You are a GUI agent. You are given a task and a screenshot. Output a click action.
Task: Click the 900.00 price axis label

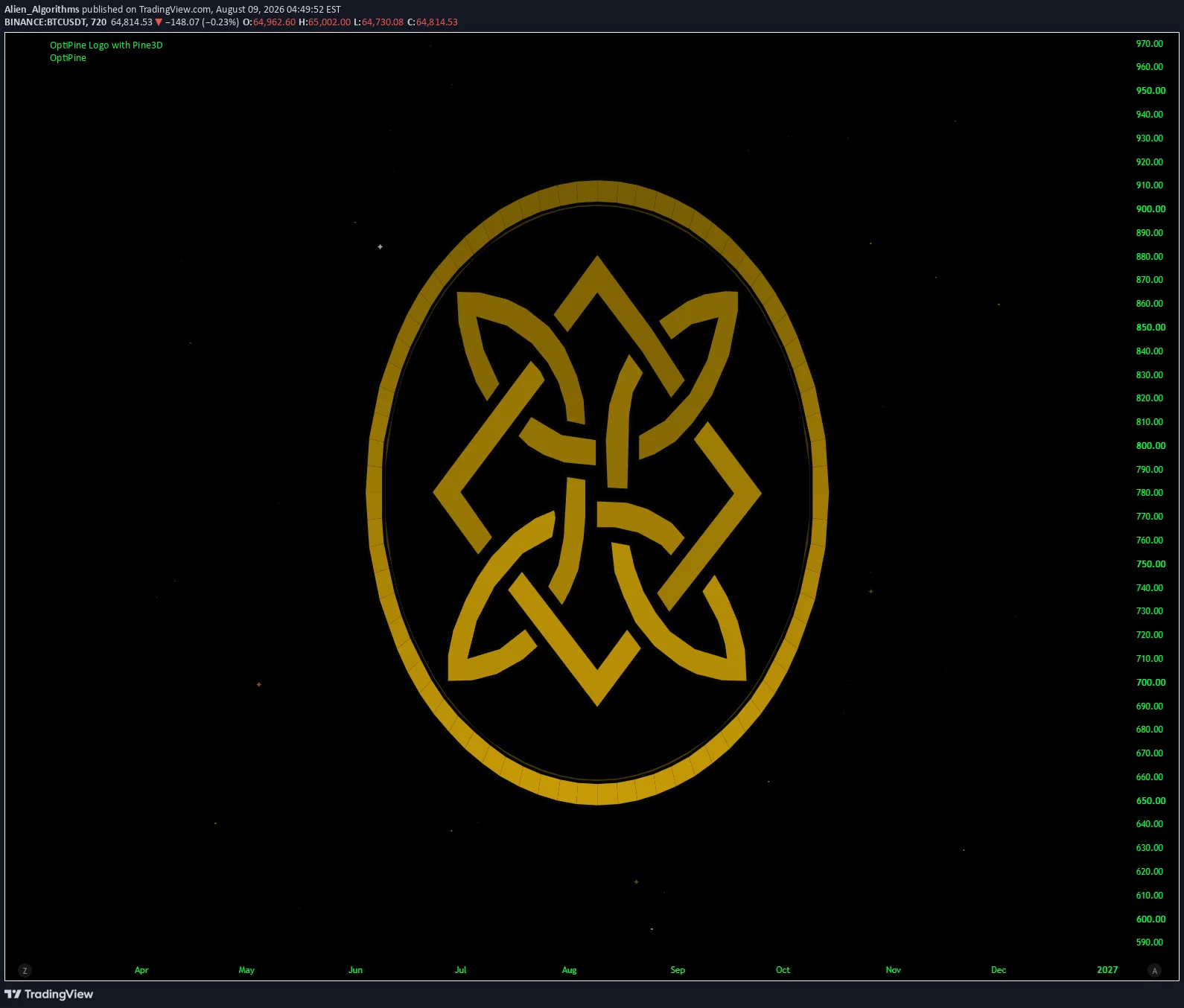pos(1150,209)
